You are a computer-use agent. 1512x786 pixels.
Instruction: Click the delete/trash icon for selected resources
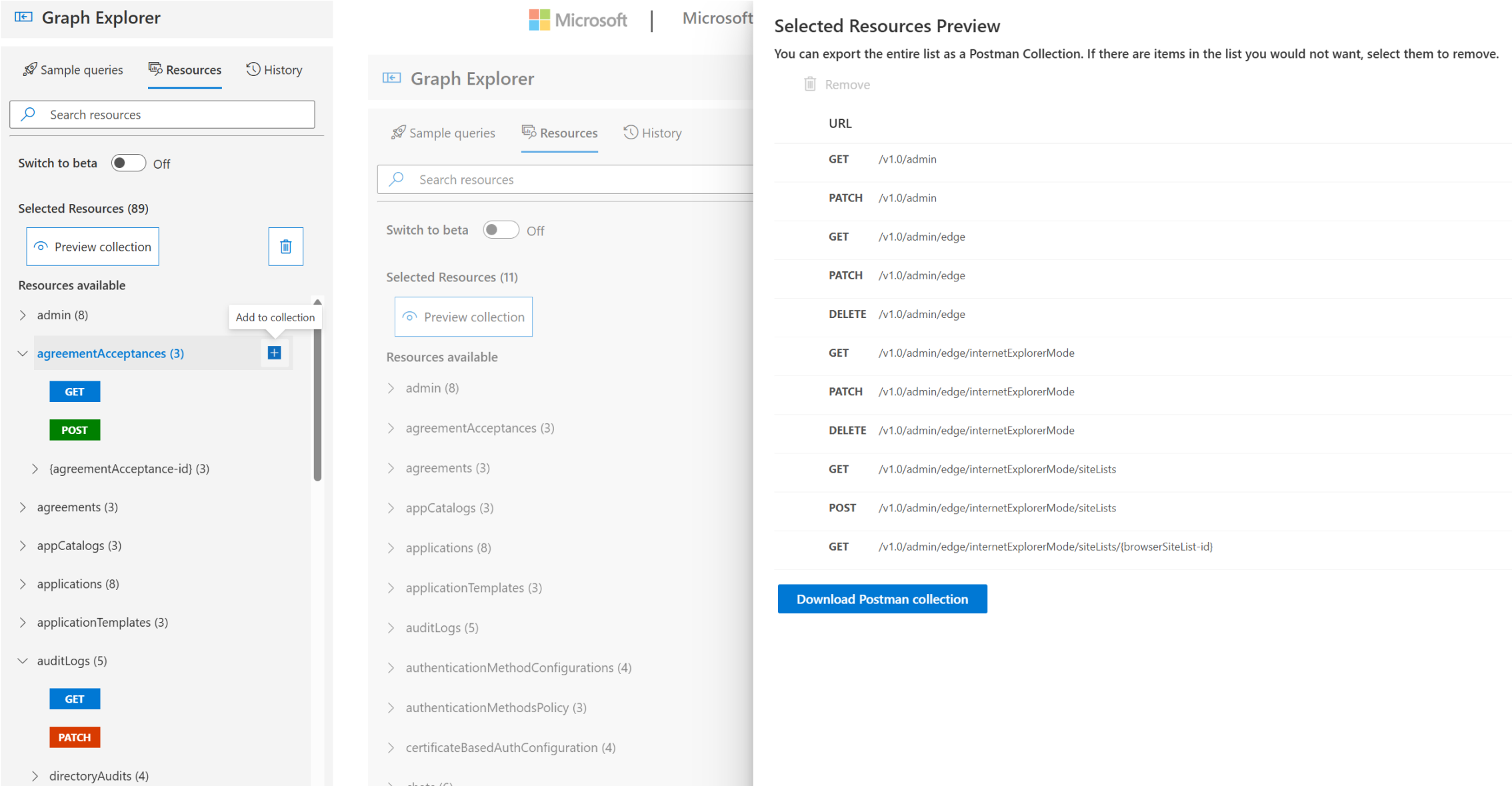pos(286,246)
